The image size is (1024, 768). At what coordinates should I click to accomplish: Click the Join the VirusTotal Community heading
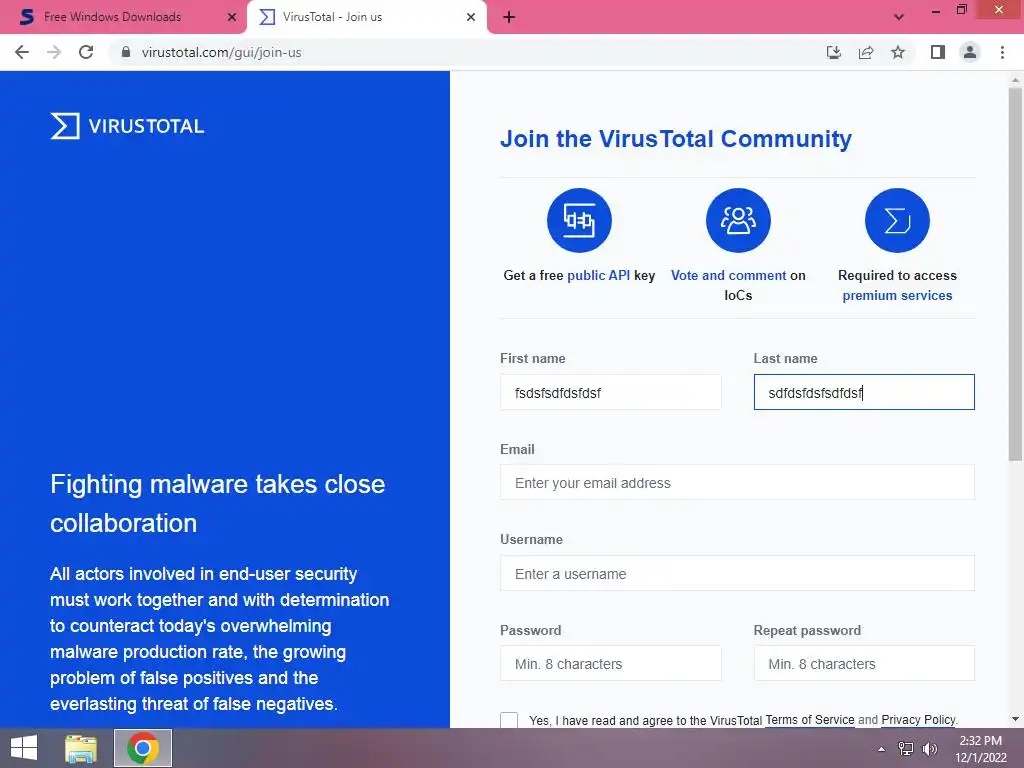tap(676, 138)
